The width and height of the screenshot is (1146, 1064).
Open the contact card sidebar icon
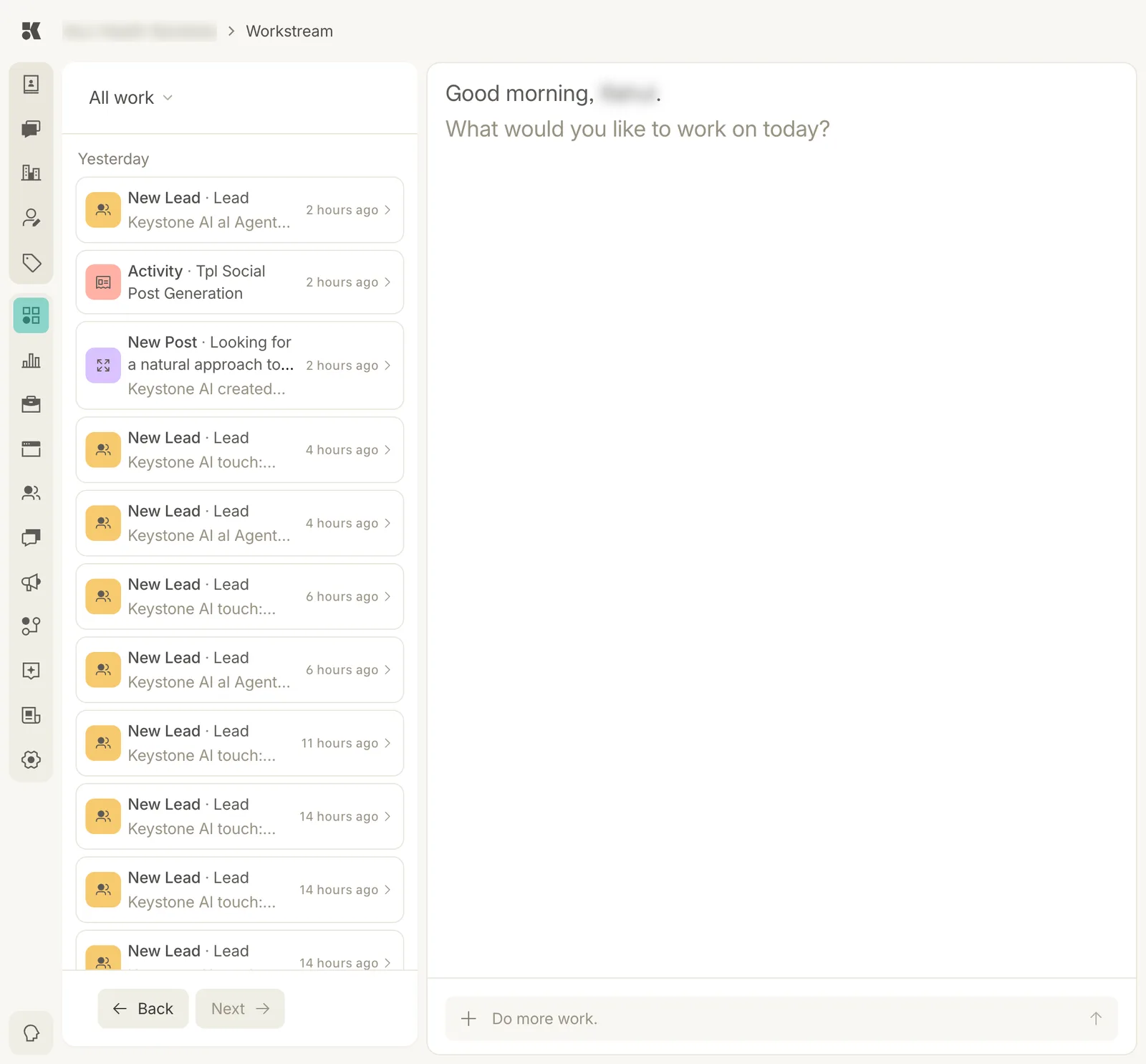pos(31,85)
